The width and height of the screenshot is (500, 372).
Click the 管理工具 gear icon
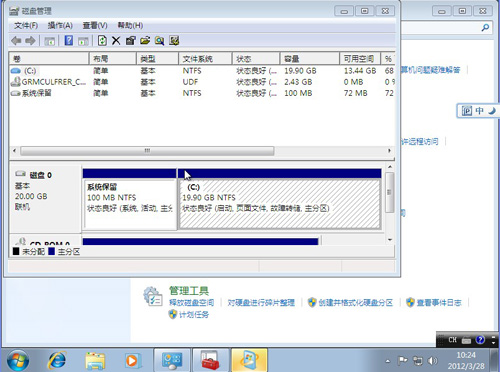pos(153,296)
